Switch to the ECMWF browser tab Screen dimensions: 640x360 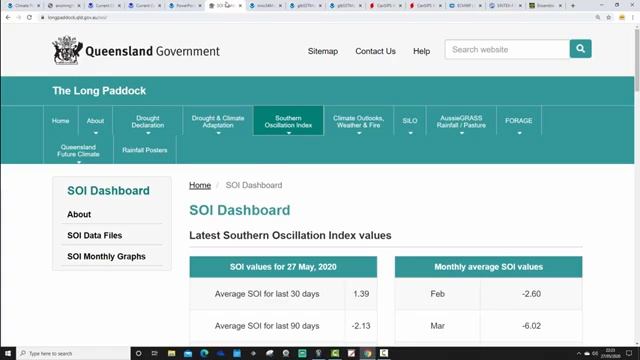(465, 6)
